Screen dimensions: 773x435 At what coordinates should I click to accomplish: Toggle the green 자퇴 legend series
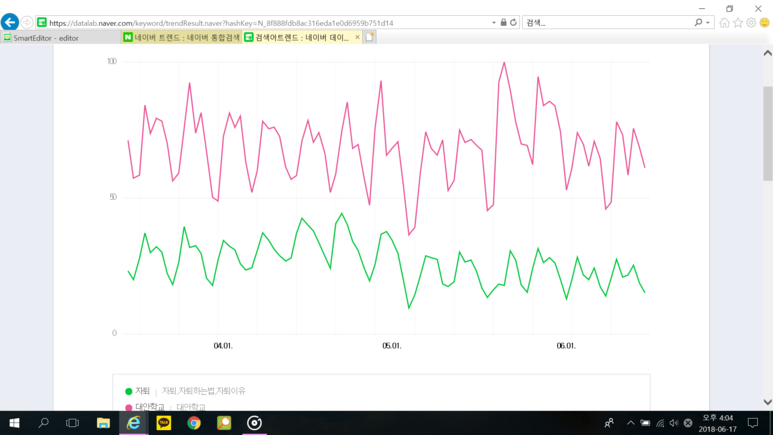coord(138,391)
